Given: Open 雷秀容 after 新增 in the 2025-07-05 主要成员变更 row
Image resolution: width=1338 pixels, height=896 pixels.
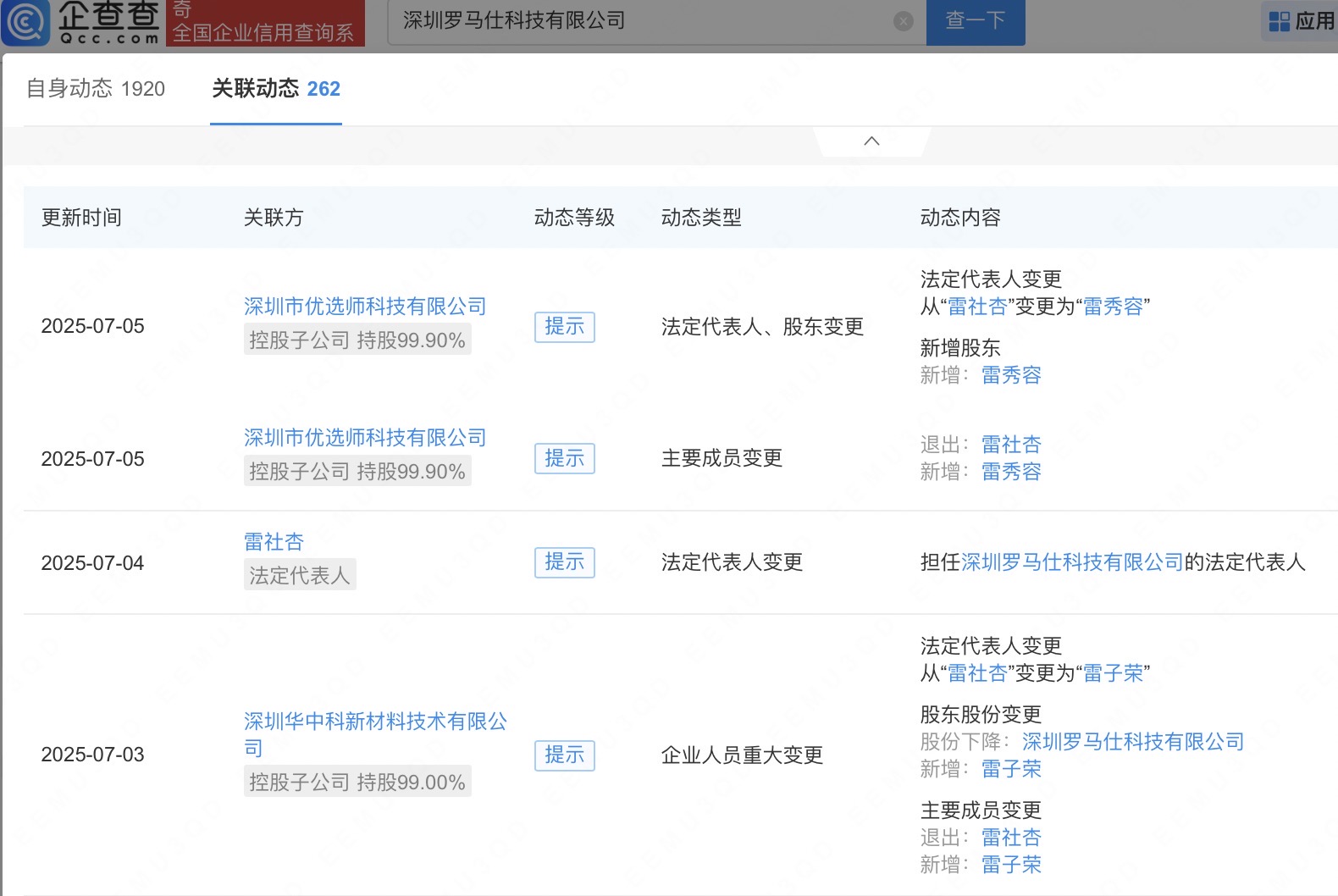Looking at the screenshot, I should tap(1011, 472).
